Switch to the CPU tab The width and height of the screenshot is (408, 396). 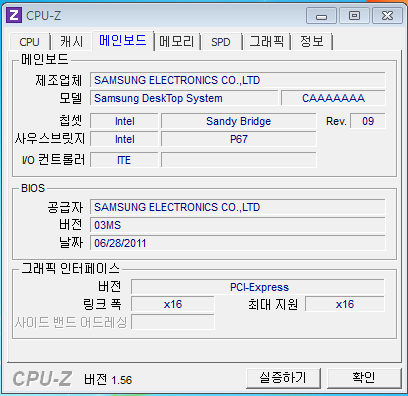point(29,42)
